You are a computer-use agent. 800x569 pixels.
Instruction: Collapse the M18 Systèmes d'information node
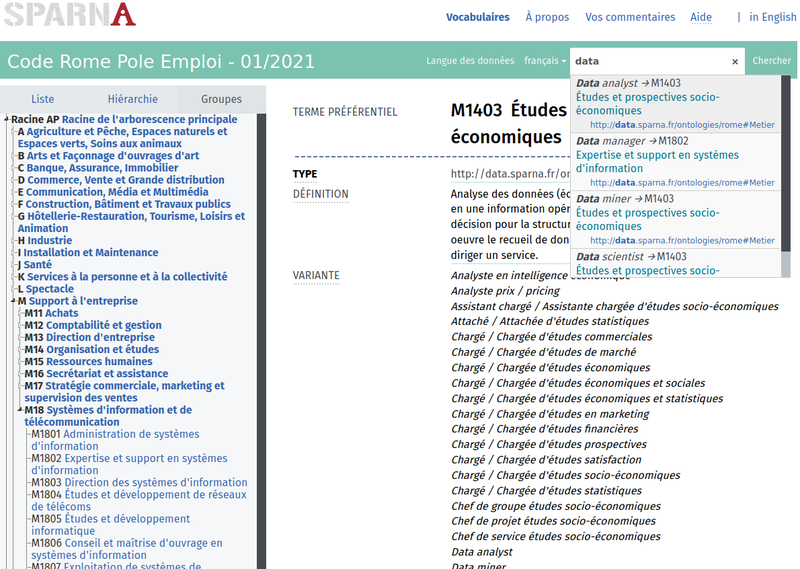[x=20, y=410]
